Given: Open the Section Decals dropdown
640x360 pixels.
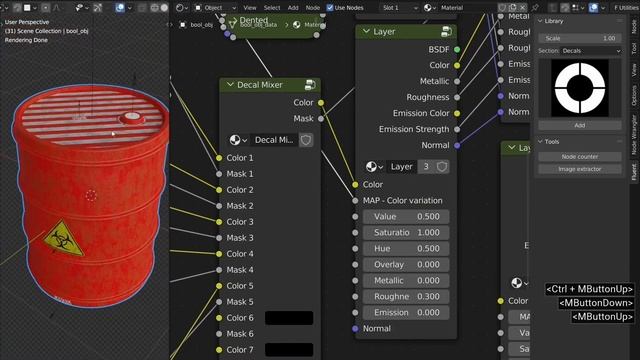Looking at the screenshot, I should click(x=591, y=51).
